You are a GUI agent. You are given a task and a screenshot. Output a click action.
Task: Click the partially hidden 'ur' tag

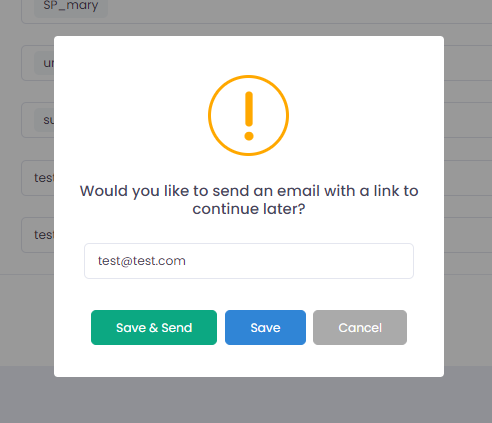tap(44, 63)
